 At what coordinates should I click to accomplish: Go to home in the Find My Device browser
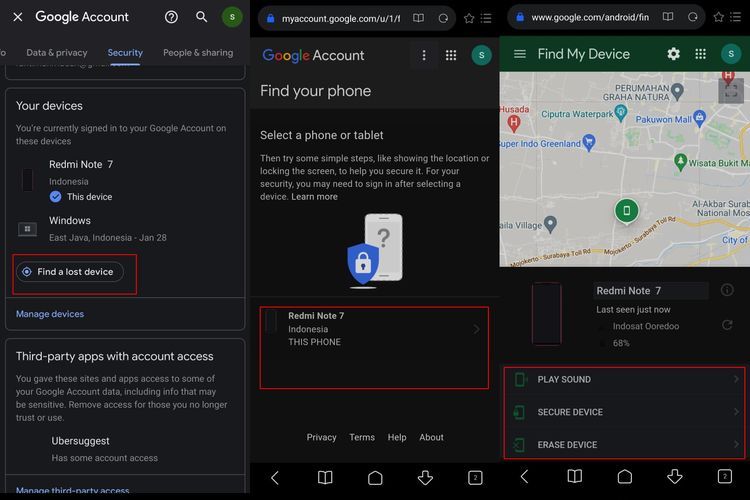click(625, 477)
